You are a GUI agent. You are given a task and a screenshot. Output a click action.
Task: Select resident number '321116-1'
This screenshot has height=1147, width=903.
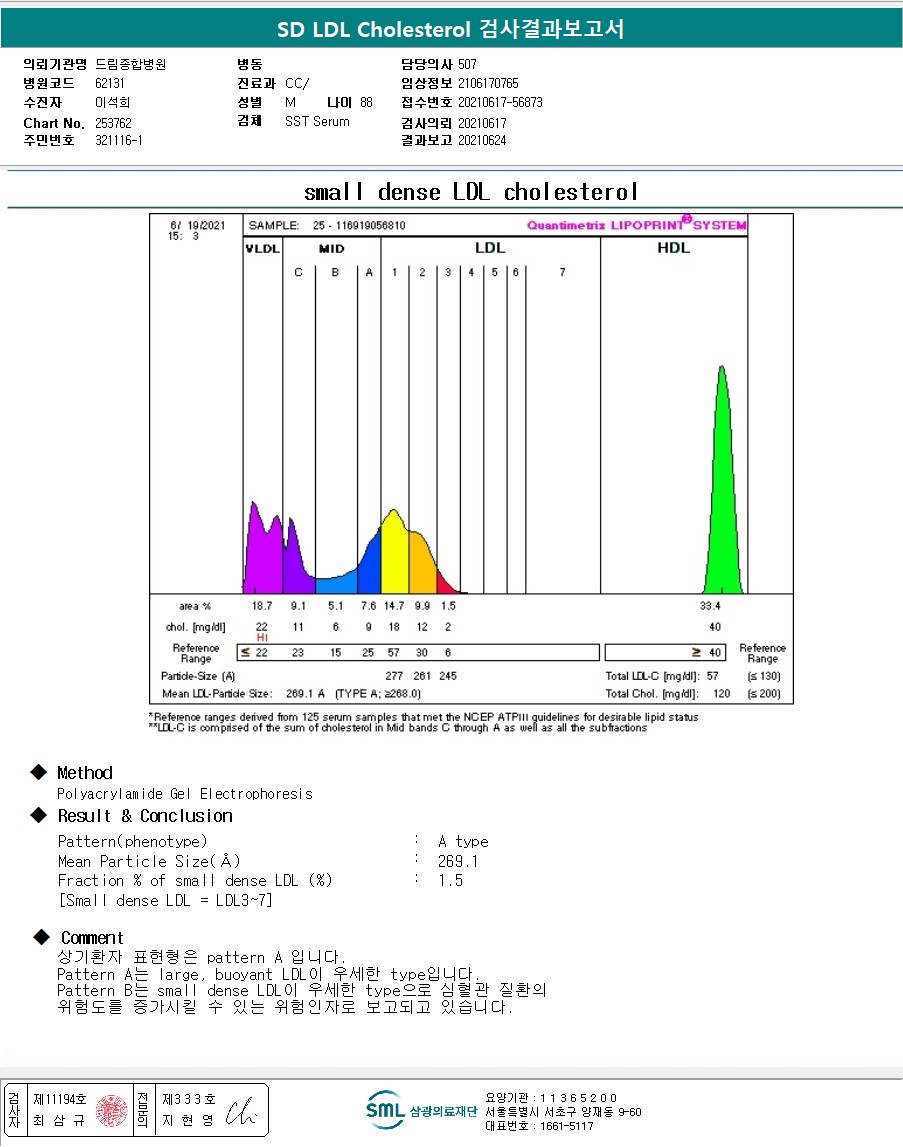(x=119, y=140)
